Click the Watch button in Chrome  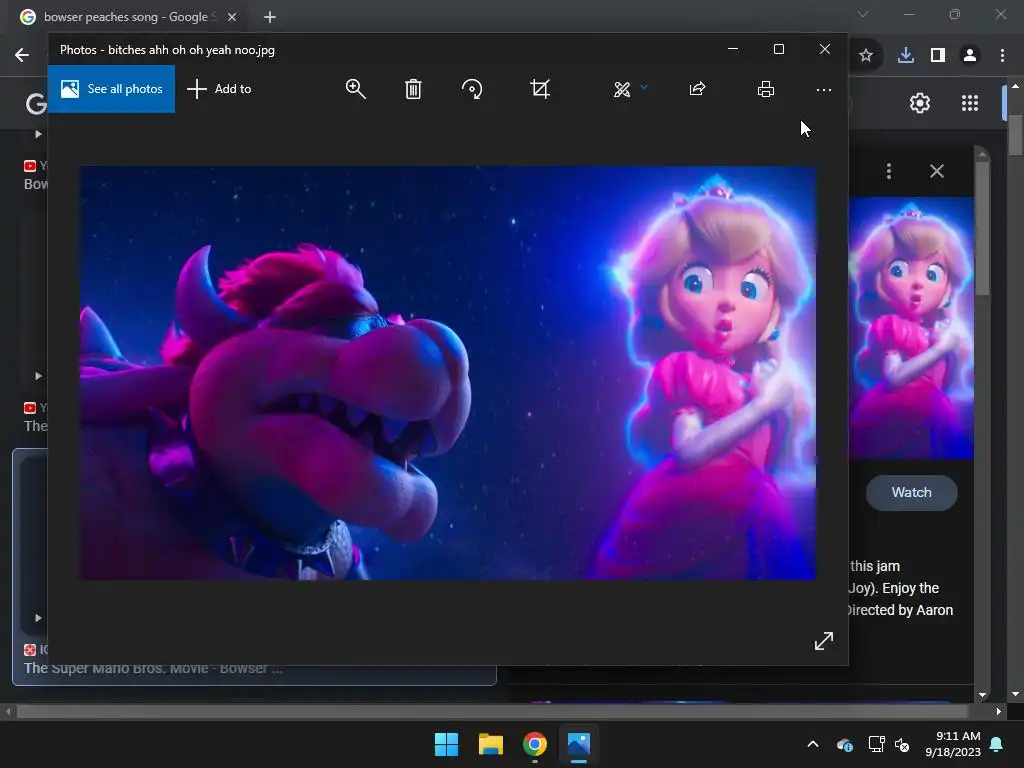point(912,492)
